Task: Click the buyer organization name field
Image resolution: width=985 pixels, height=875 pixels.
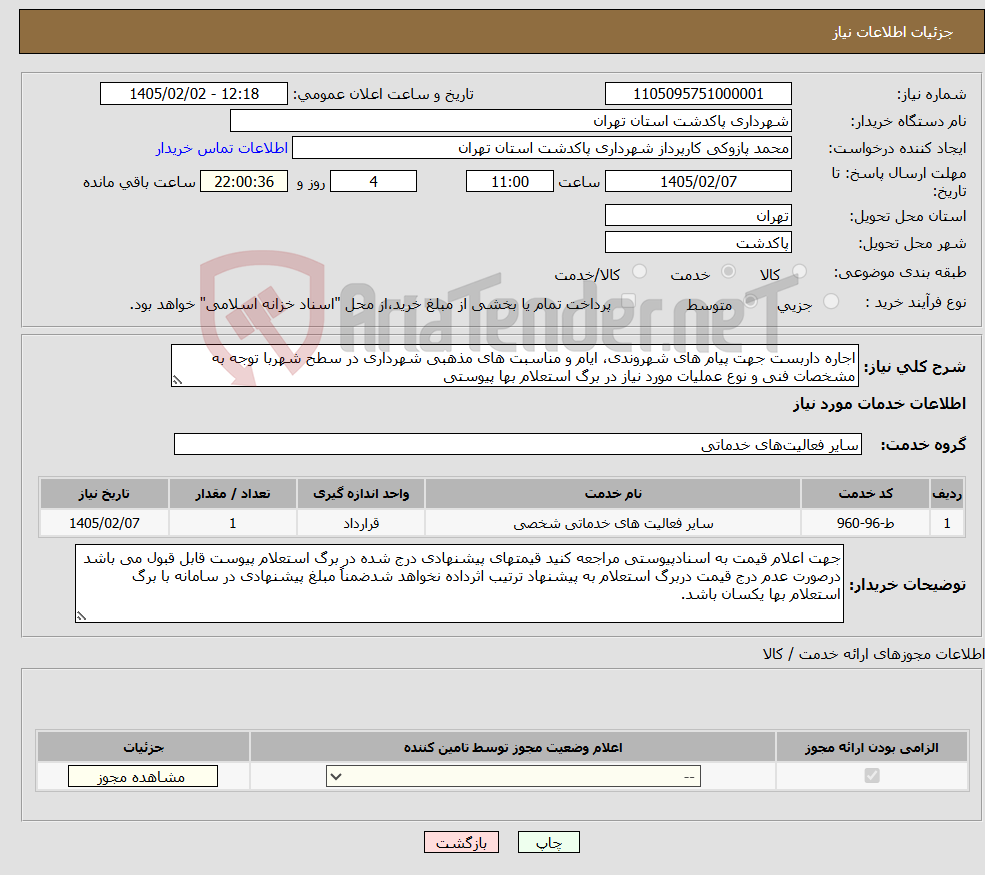Action: 510,121
